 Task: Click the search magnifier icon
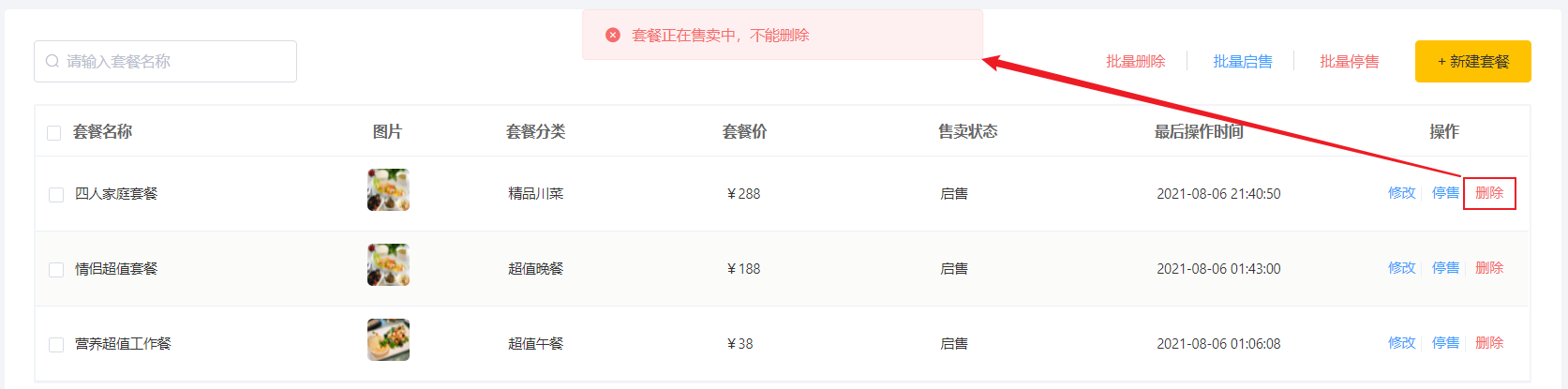[52, 61]
